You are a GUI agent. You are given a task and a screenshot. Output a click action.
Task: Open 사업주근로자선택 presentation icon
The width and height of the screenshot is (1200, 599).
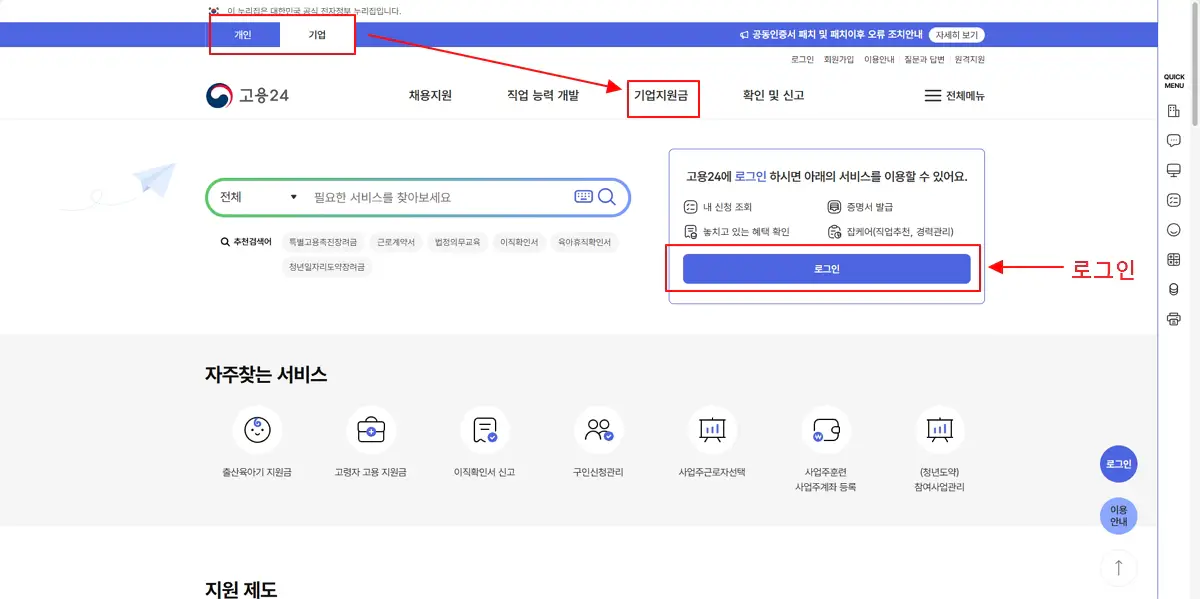point(712,431)
